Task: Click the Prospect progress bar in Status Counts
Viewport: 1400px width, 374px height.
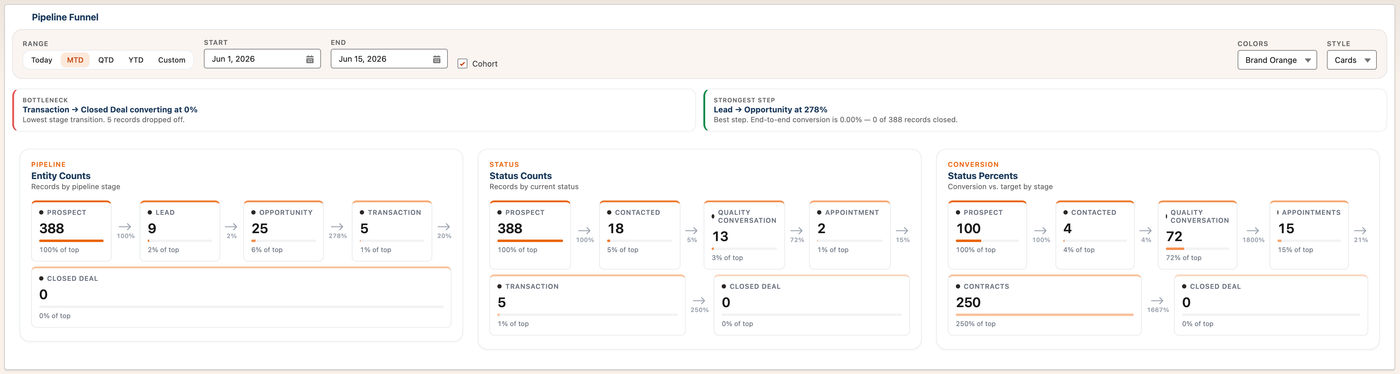Action: pyautogui.click(x=530, y=241)
